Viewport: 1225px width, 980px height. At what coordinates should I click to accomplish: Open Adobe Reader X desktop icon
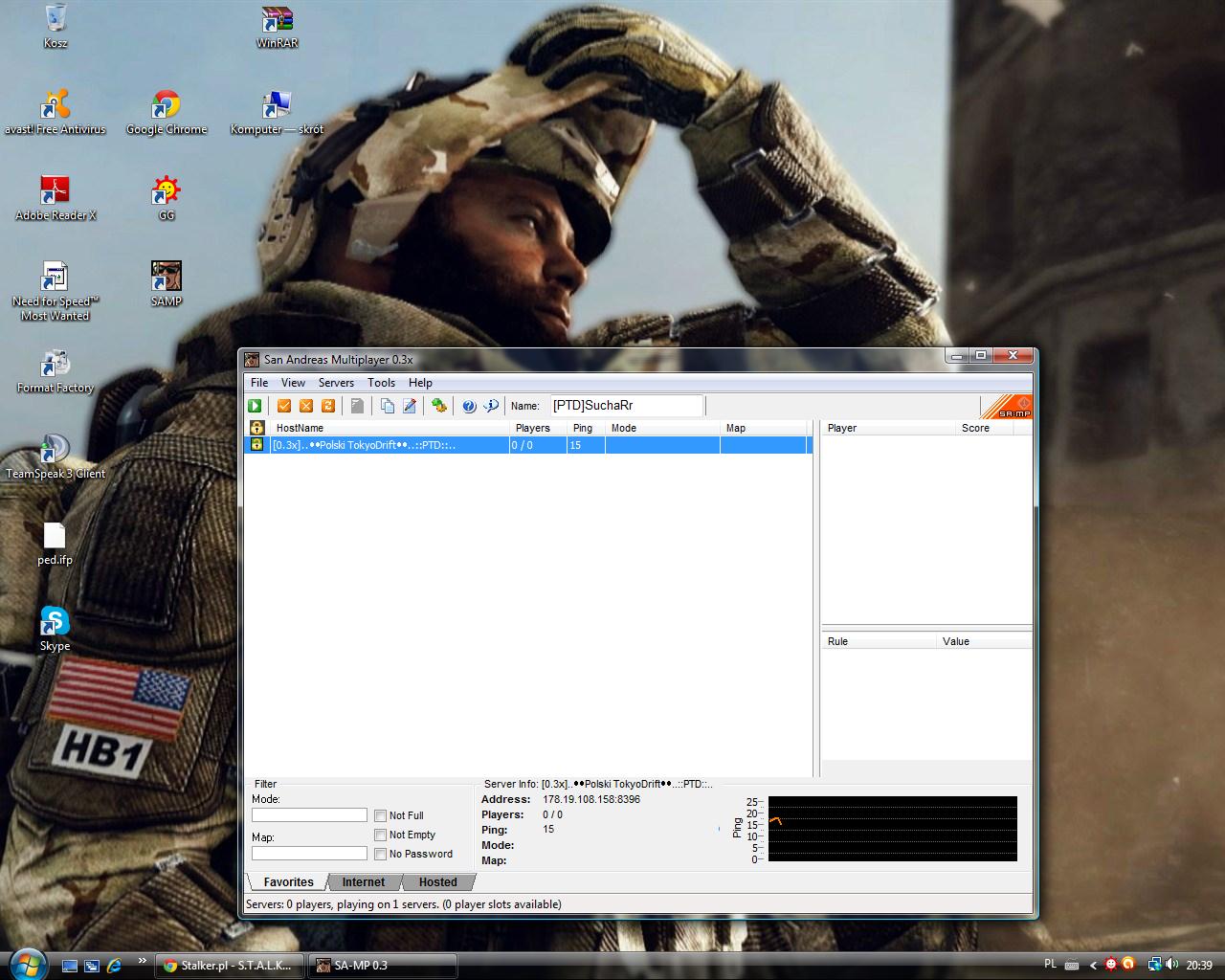click(x=56, y=198)
